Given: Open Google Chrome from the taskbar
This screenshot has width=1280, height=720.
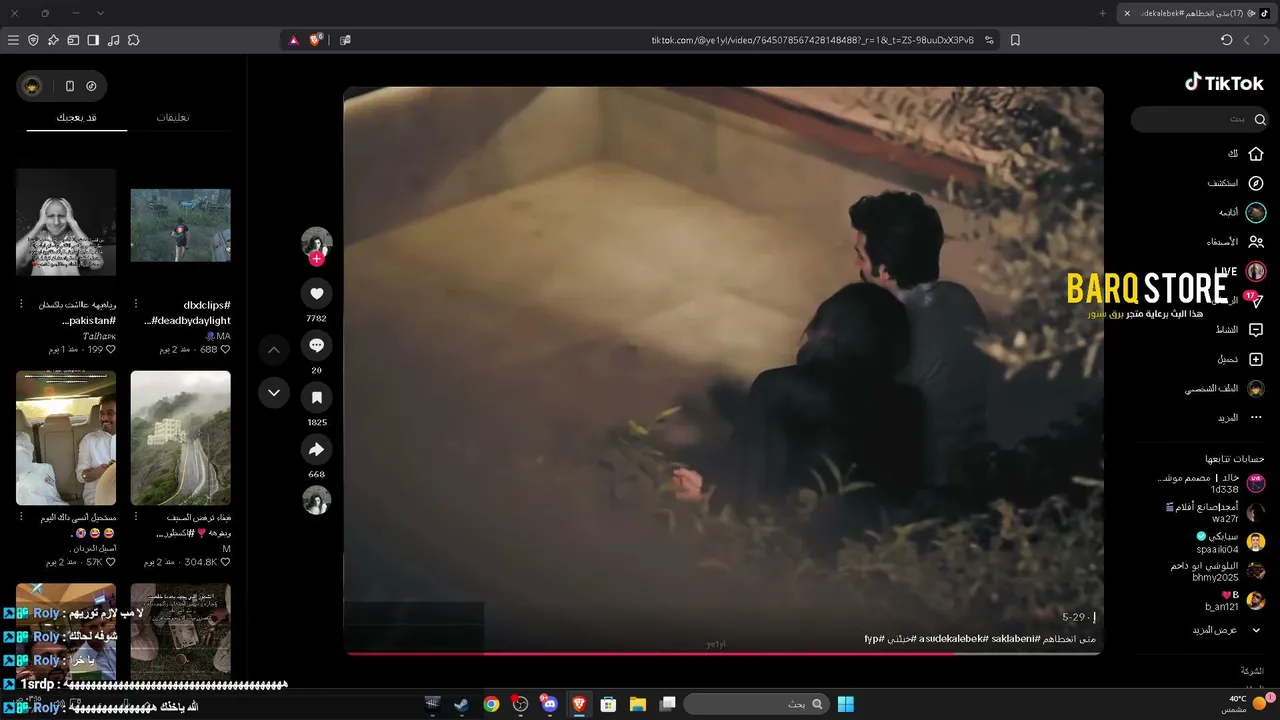Looking at the screenshot, I should pyautogui.click(x=491, y=704).
